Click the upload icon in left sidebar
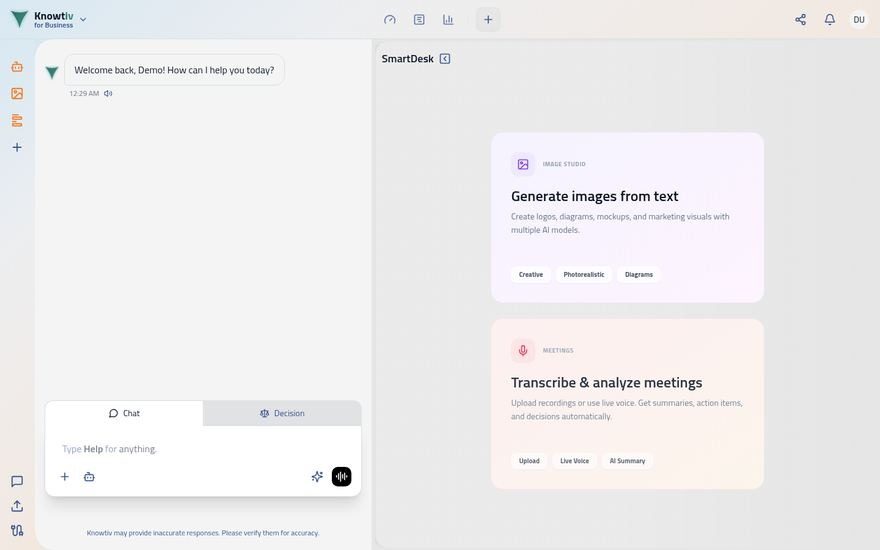 point(17,506)
